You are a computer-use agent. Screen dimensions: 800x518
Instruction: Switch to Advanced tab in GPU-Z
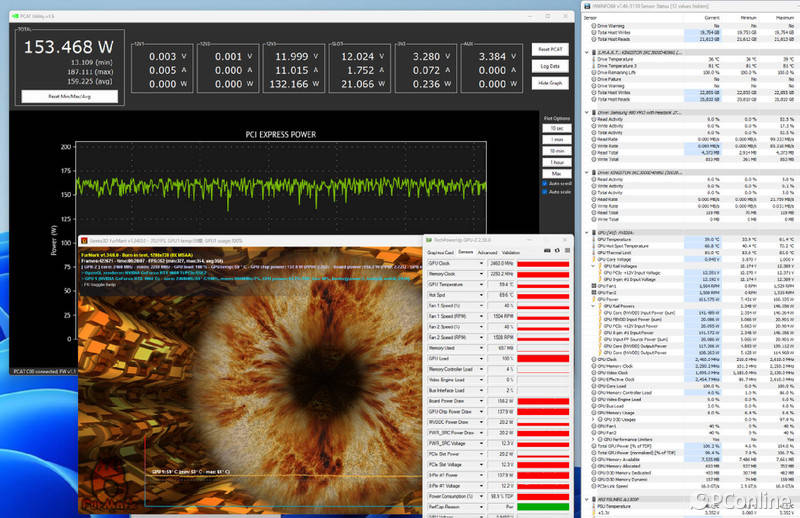point(487,252)
